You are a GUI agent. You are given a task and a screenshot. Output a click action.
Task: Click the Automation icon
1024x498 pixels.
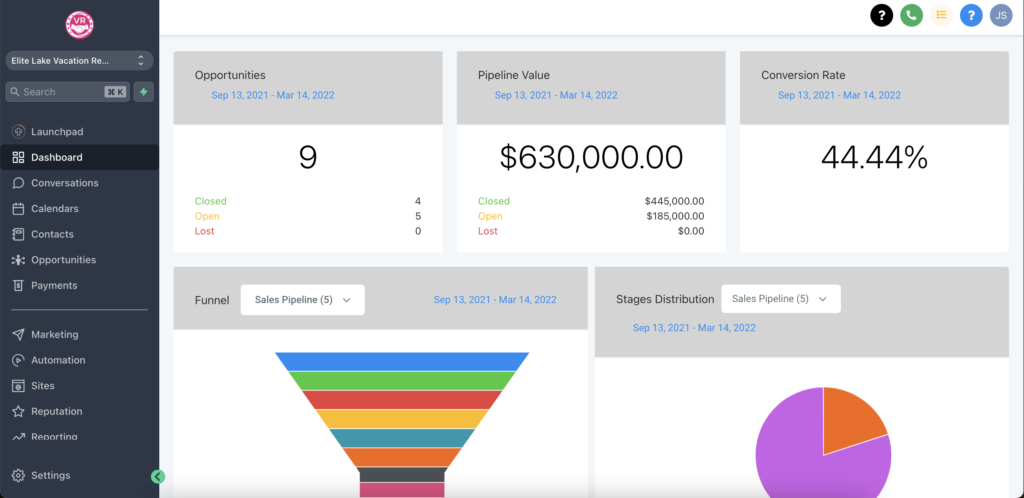pos(18,360)
